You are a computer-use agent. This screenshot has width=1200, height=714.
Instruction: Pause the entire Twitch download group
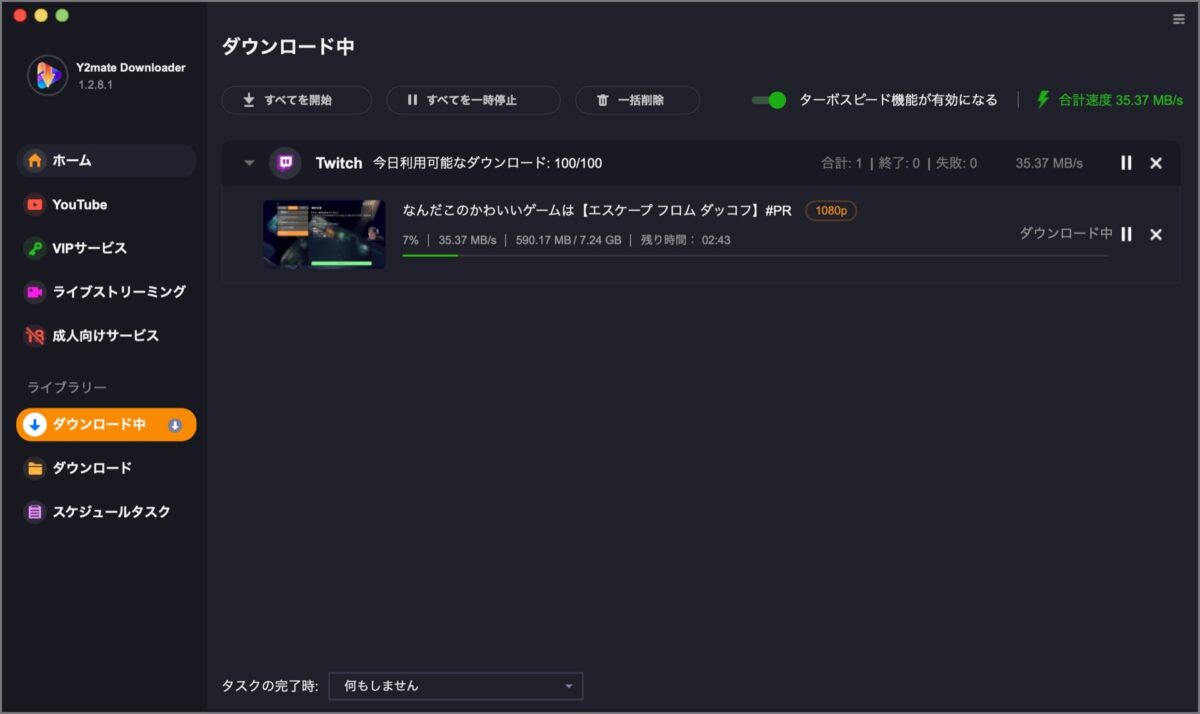[x=1126, y=162]
